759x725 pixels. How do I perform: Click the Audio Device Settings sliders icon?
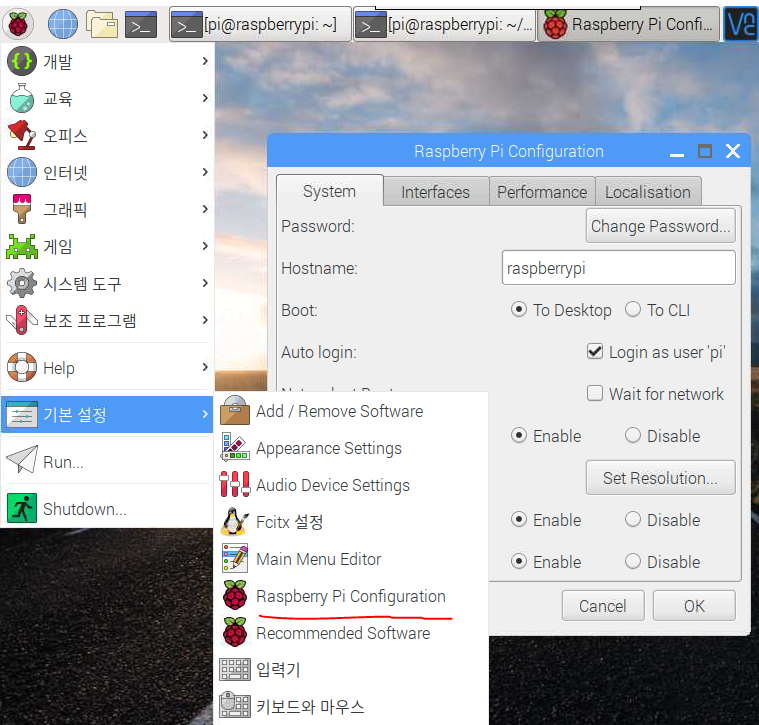click(235, 484)
